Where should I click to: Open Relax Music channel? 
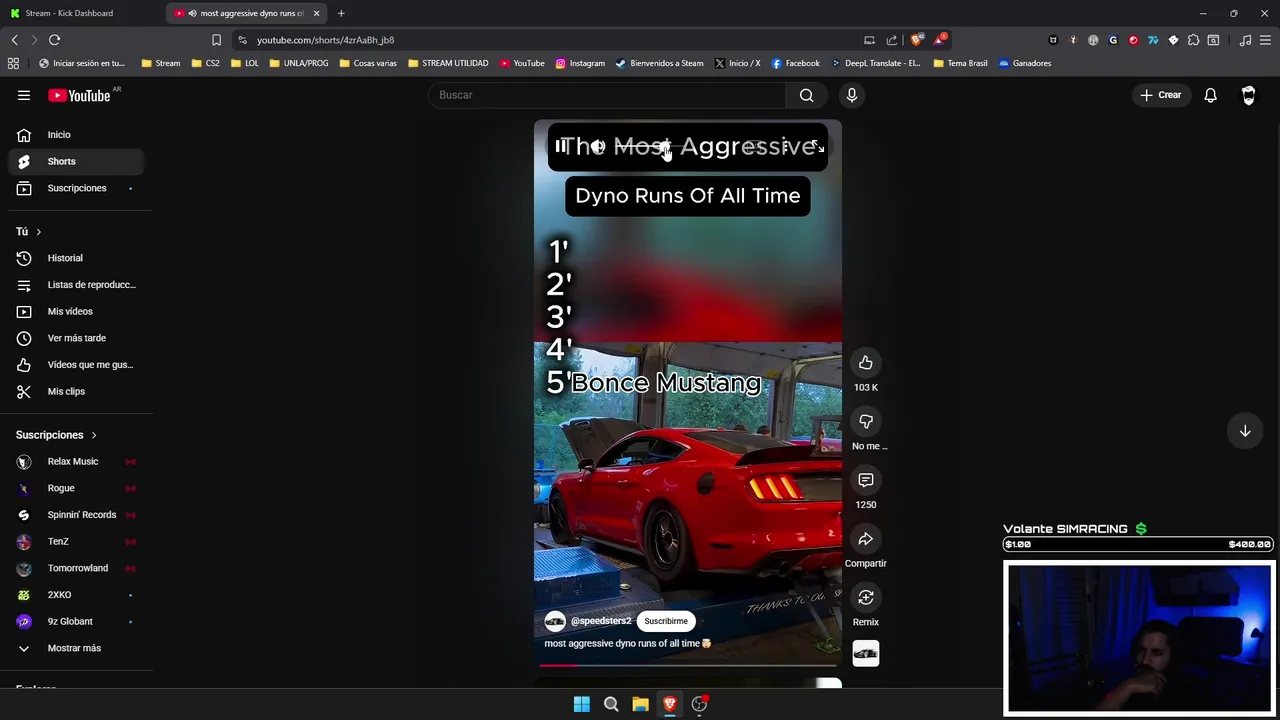pyautogui.click(x=75, y=462)
